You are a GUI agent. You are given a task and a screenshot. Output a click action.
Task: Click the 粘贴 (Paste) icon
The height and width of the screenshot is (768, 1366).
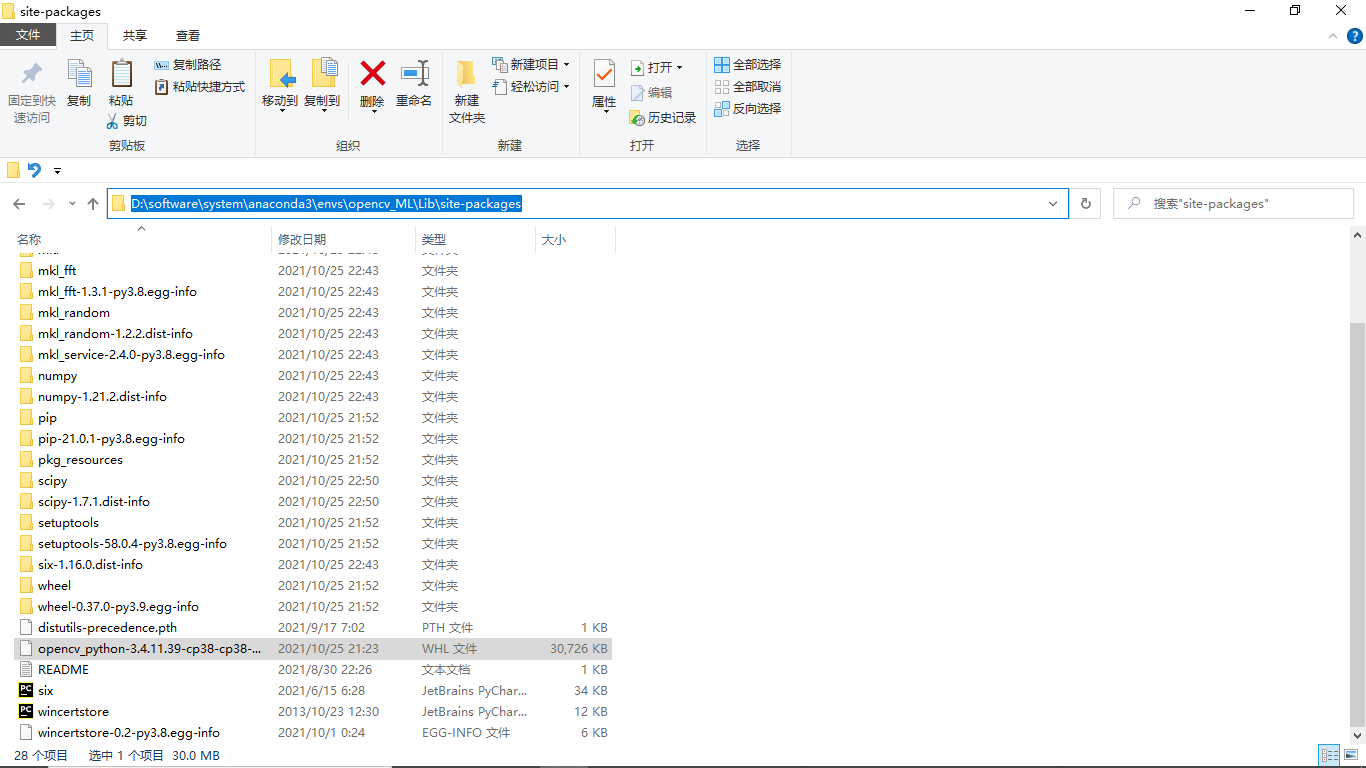(121, 88)
